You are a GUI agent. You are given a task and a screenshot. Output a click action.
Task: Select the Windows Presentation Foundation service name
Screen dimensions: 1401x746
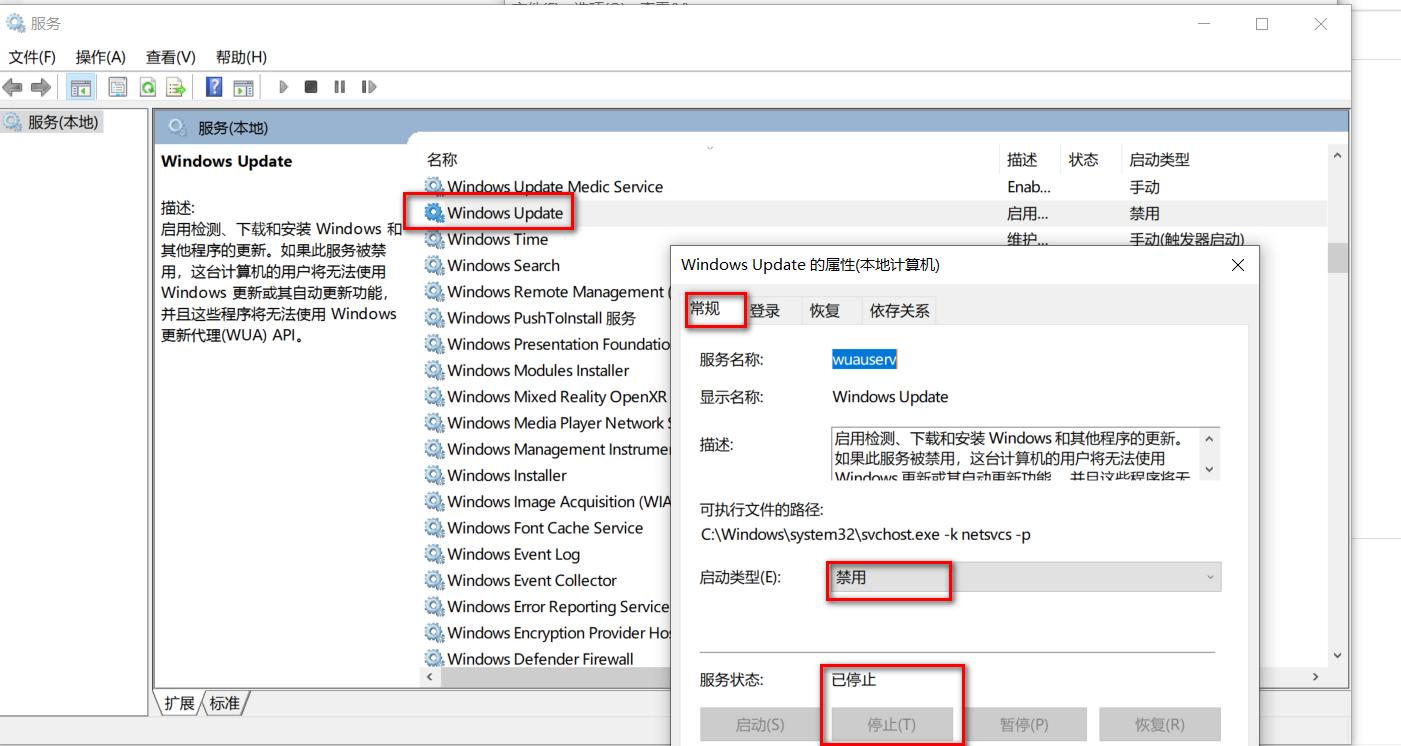[559, 344]
